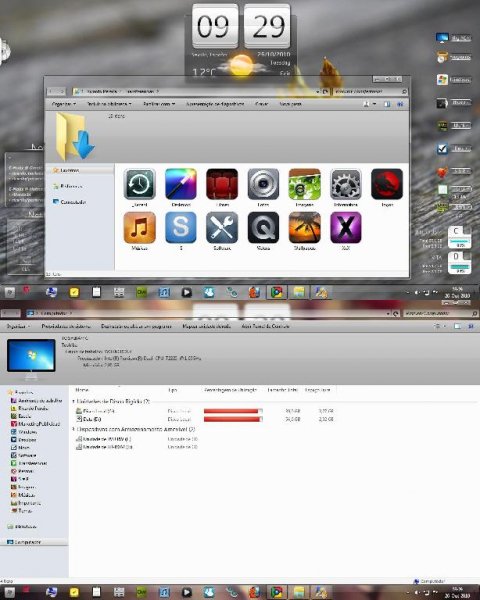Viewport: 480px width, 600px height.
Task: Select Computador in the folder window sidebar
Action: point(69,202)
